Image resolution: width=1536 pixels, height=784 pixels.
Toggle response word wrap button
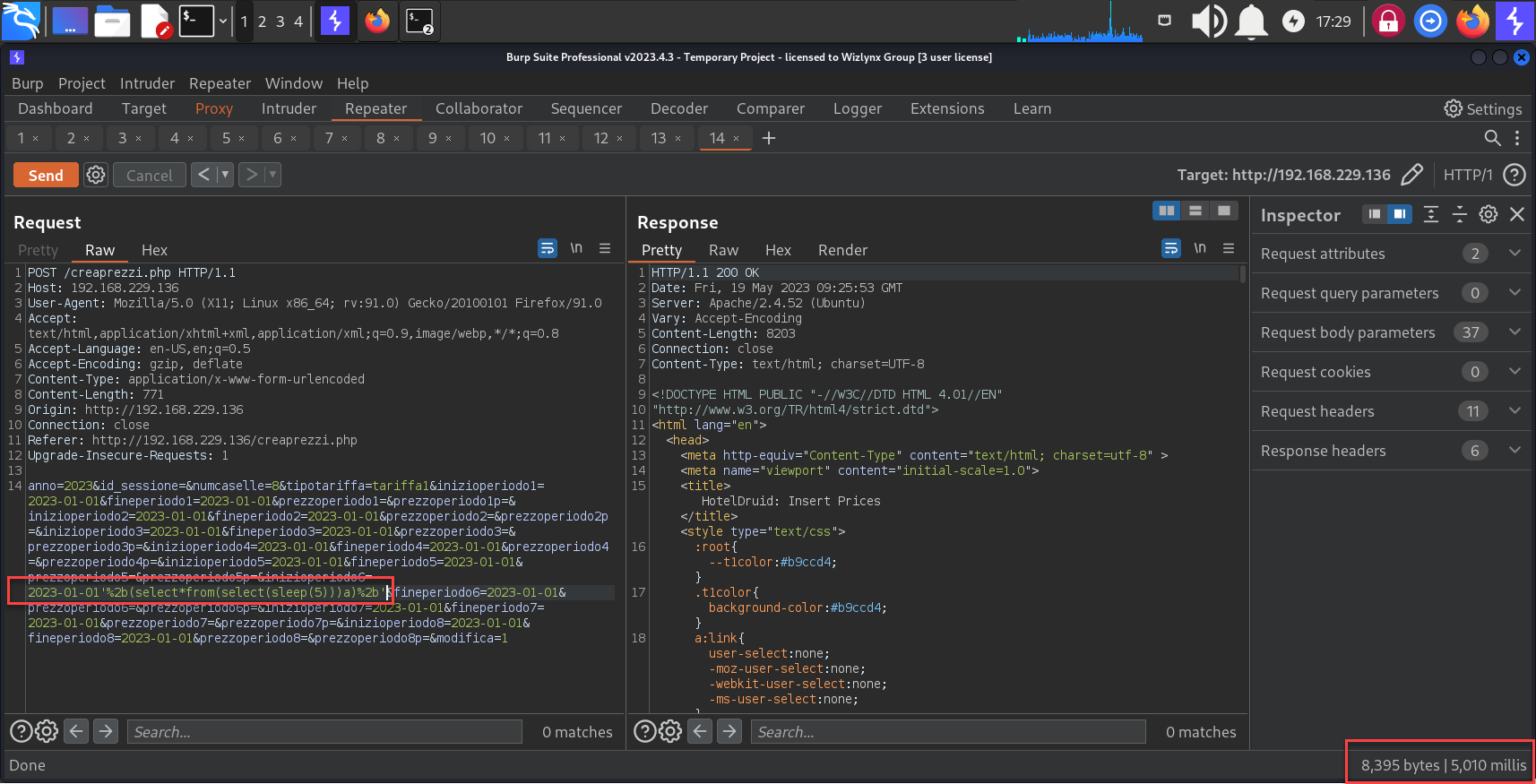pyautogui.click(x=1171, y=248)
